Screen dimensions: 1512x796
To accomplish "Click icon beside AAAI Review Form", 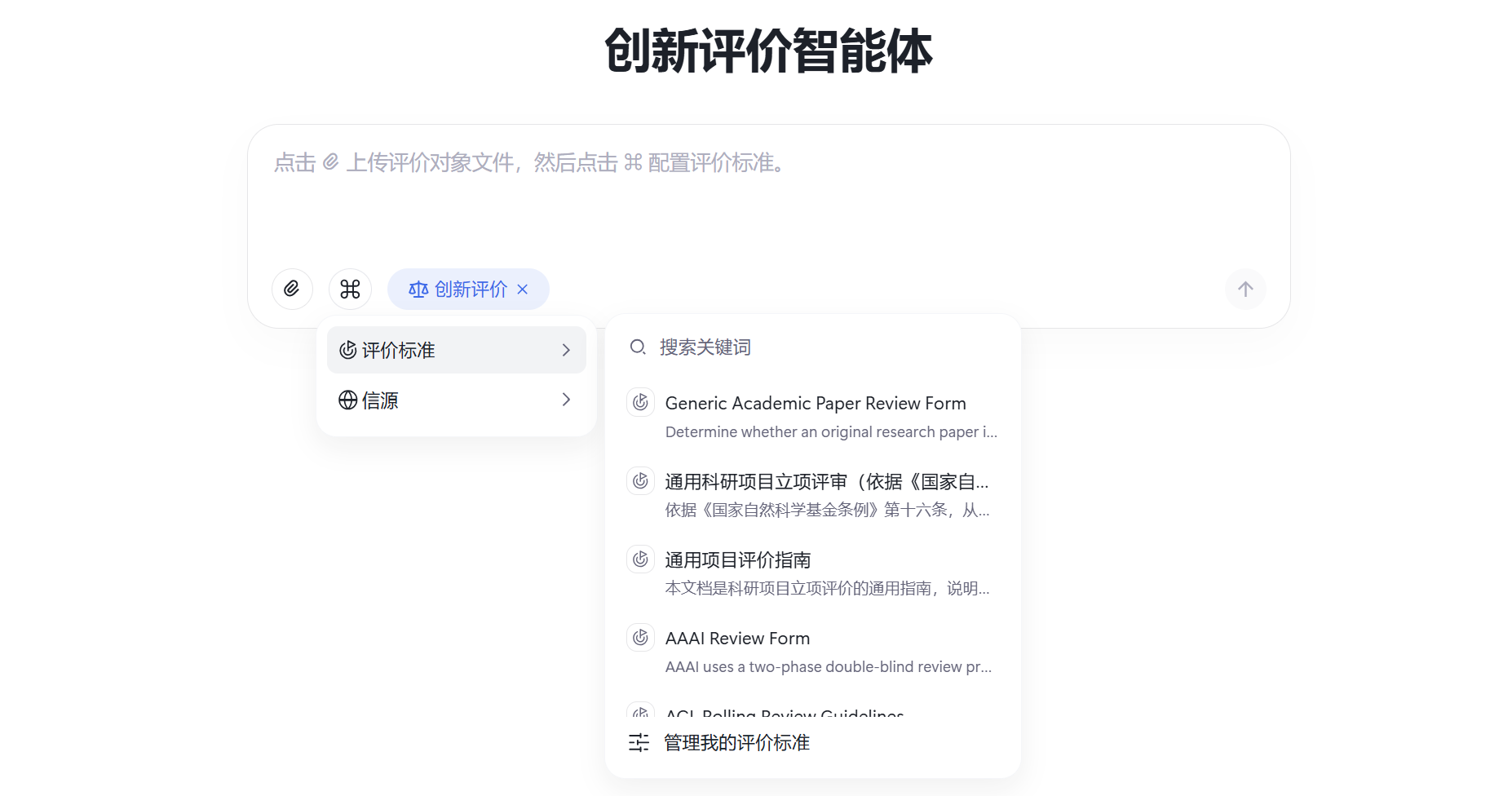I will click(641, 637).
